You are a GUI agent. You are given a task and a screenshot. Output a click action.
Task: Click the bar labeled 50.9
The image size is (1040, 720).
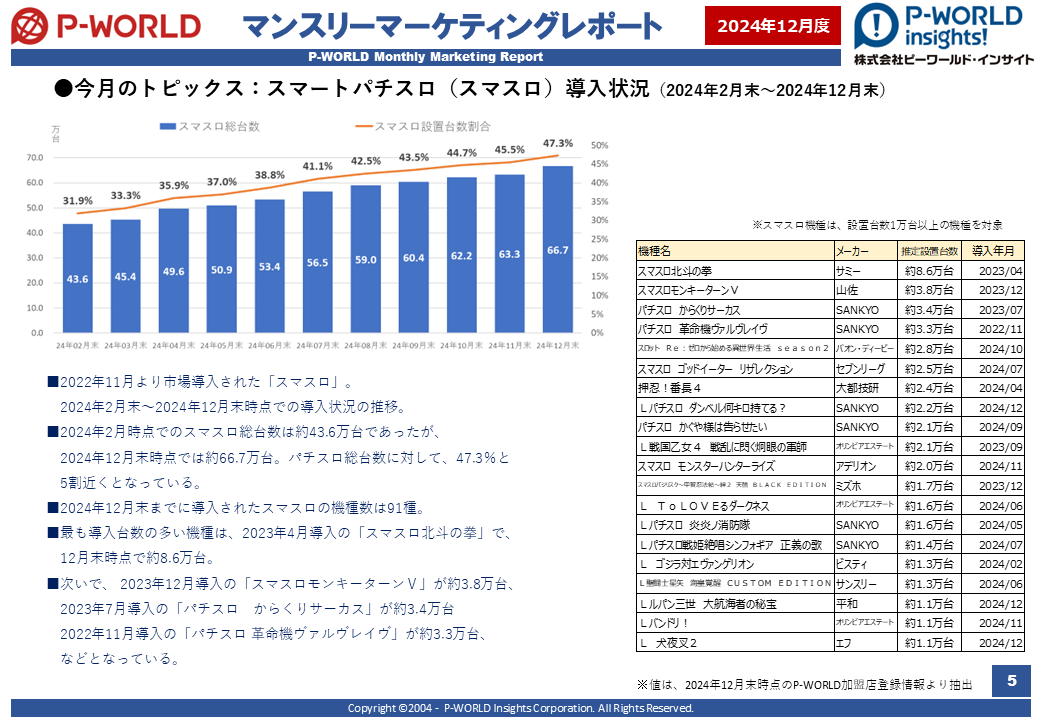click(222, 269)
